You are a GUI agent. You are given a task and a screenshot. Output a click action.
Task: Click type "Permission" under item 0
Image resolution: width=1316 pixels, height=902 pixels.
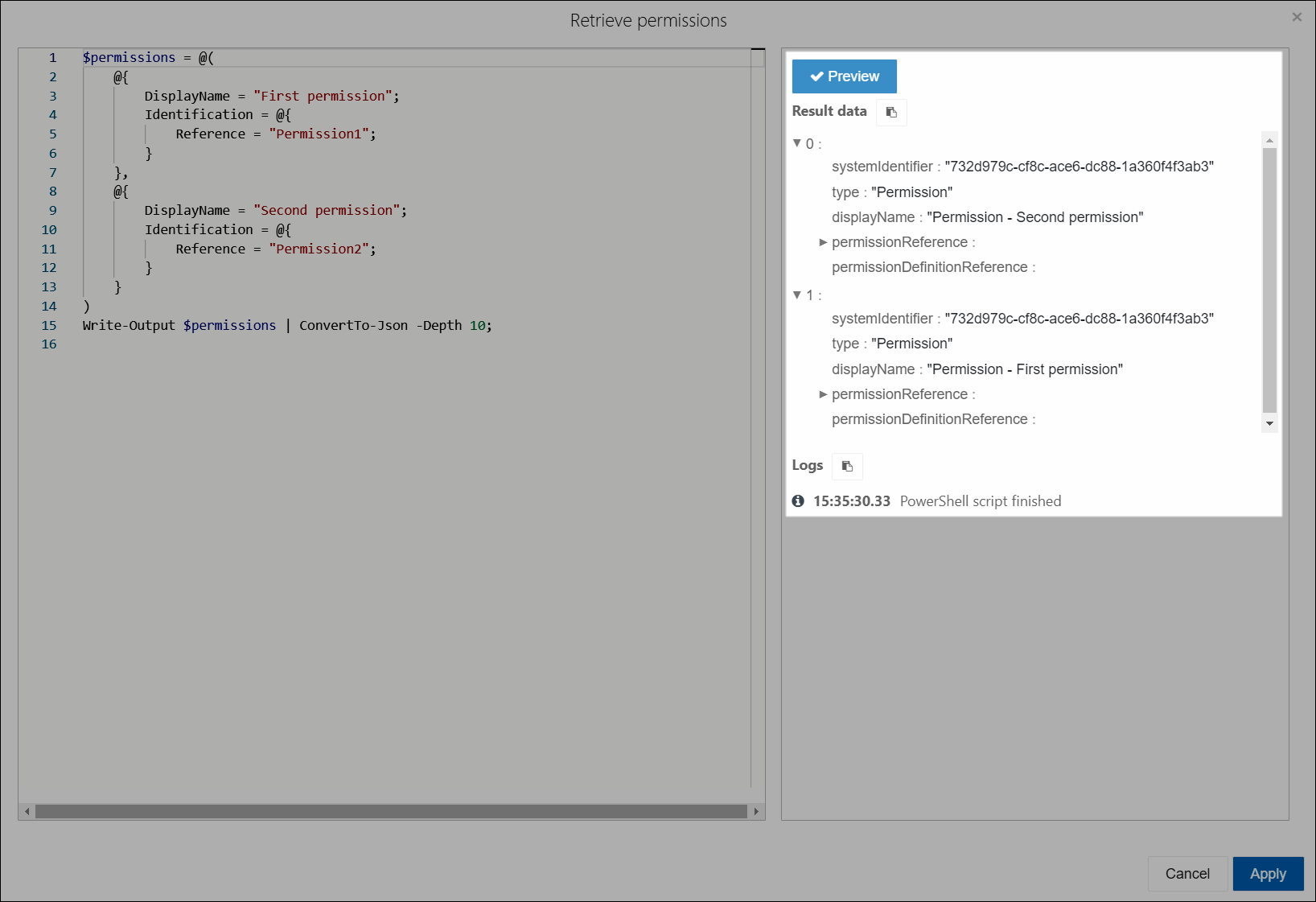pyautogui.click(x=912, y=192)
